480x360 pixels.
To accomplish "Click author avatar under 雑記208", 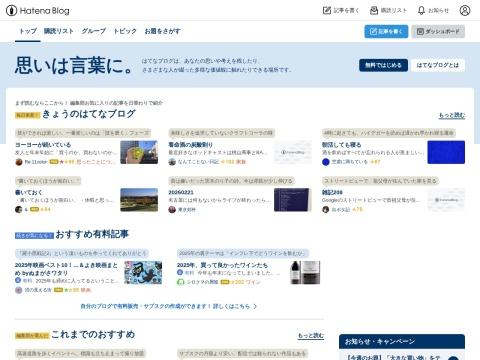I will click(x=326, y=210).
